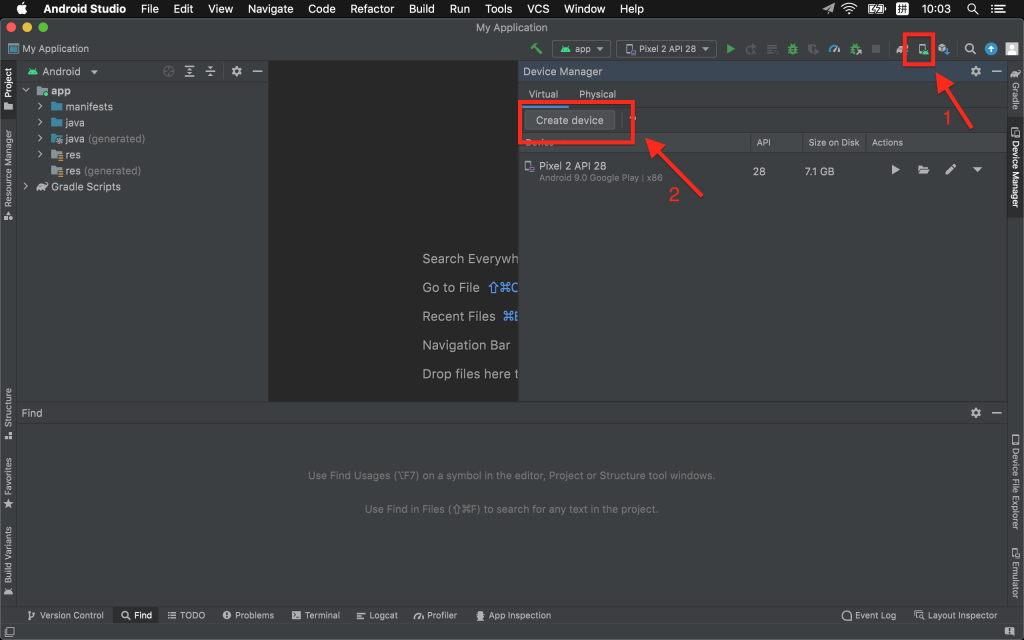Open the Version Control tool window
The image size is (1024, 640).
[x=65, y=615]
